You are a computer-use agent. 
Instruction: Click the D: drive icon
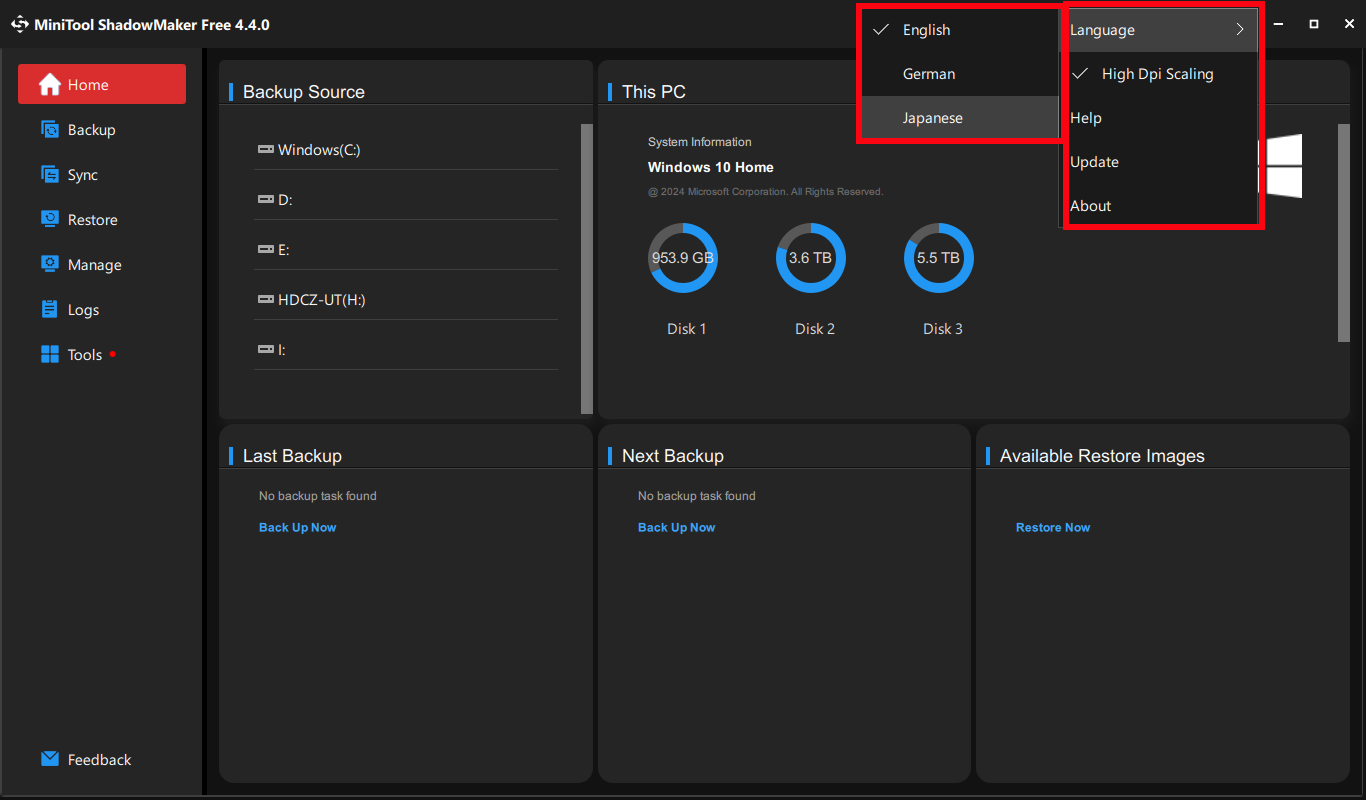tap(266, 199)
